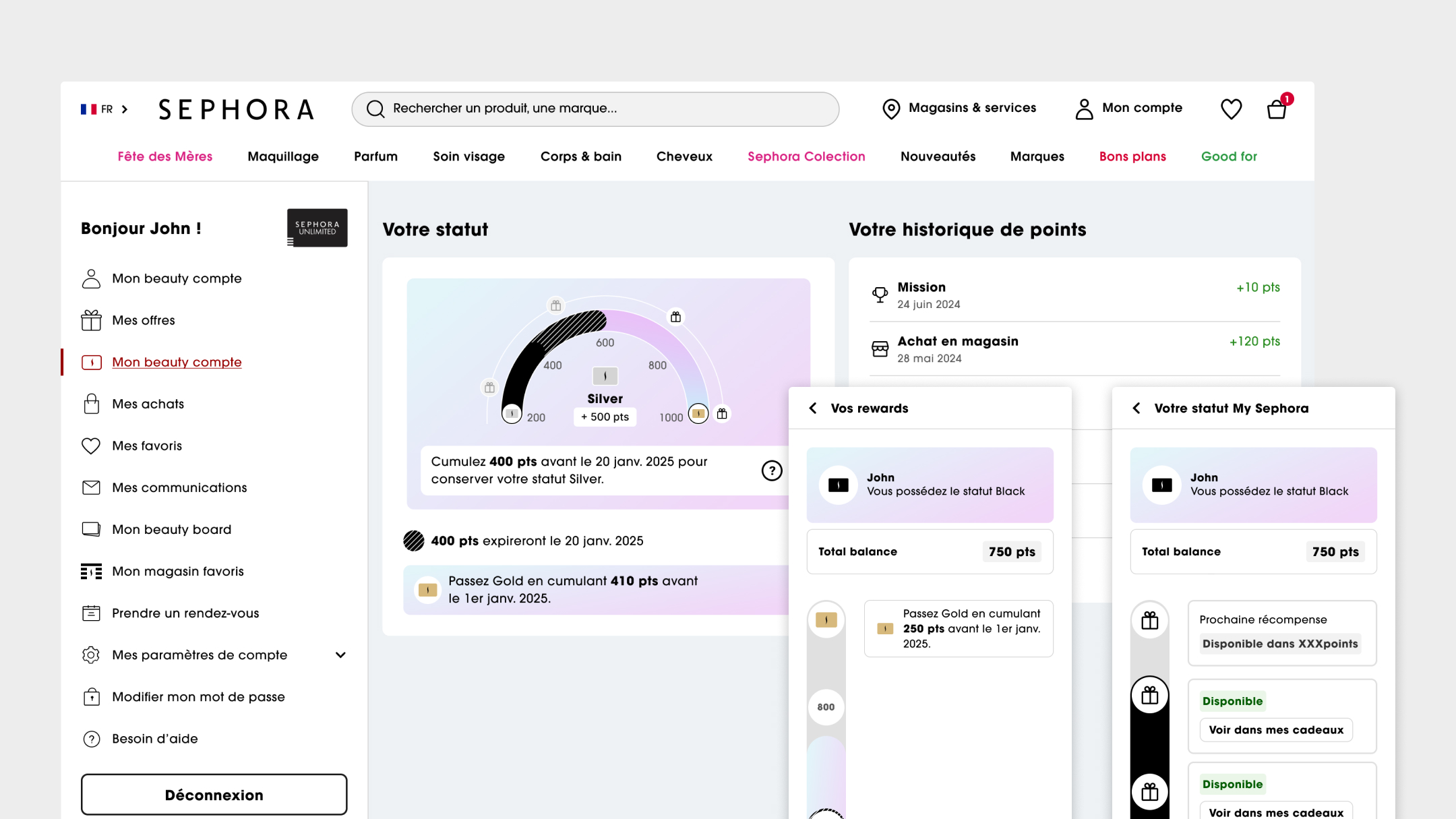
Task: Open the Cheveux menu
Action: (x=684, y=156)
